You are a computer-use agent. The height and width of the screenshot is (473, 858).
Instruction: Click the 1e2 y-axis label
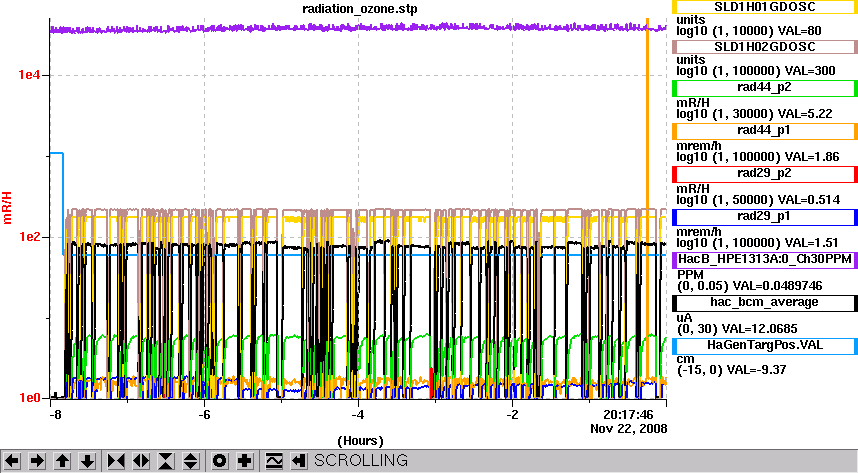[x=30, y=237]
